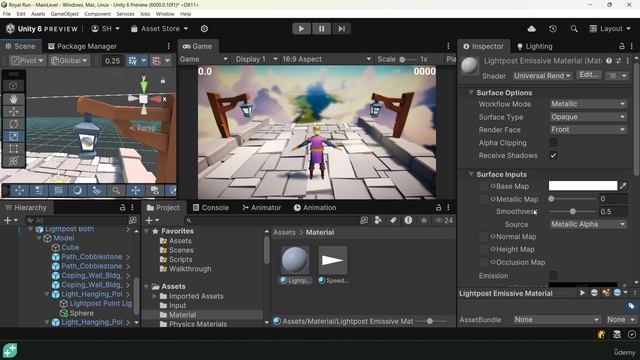Enable Alpha Clipping checkbox
640x360 pixels.
[553, 142]
